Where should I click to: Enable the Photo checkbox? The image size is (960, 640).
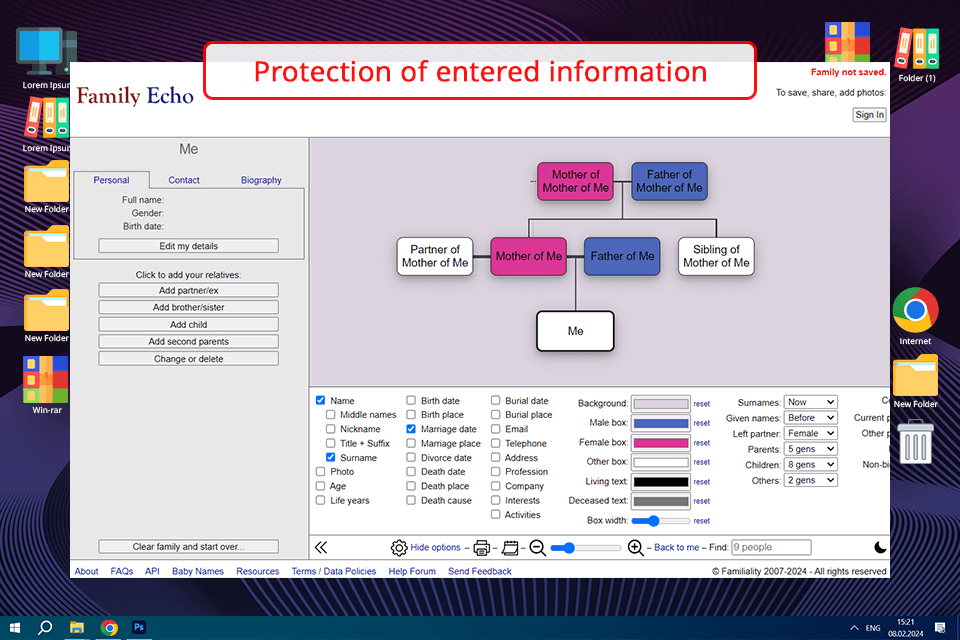point(320,472)
